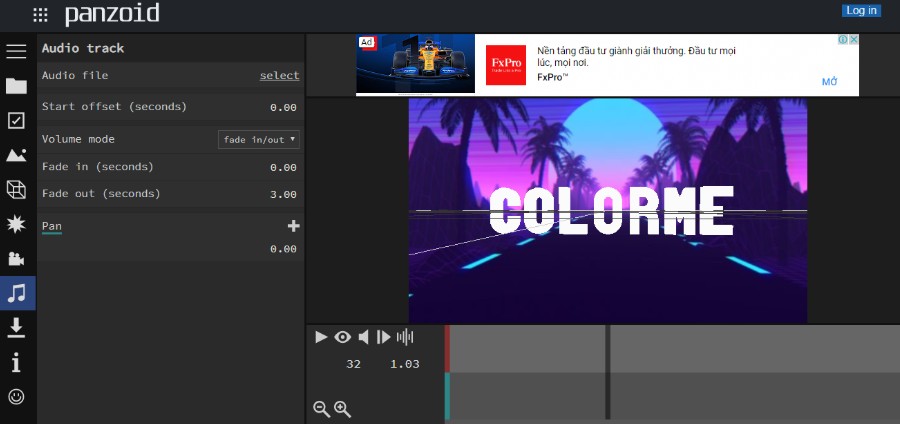Edit the Pan 0.00 value
Viewport: 900px width, 424px height.
(x=283, y=249)
